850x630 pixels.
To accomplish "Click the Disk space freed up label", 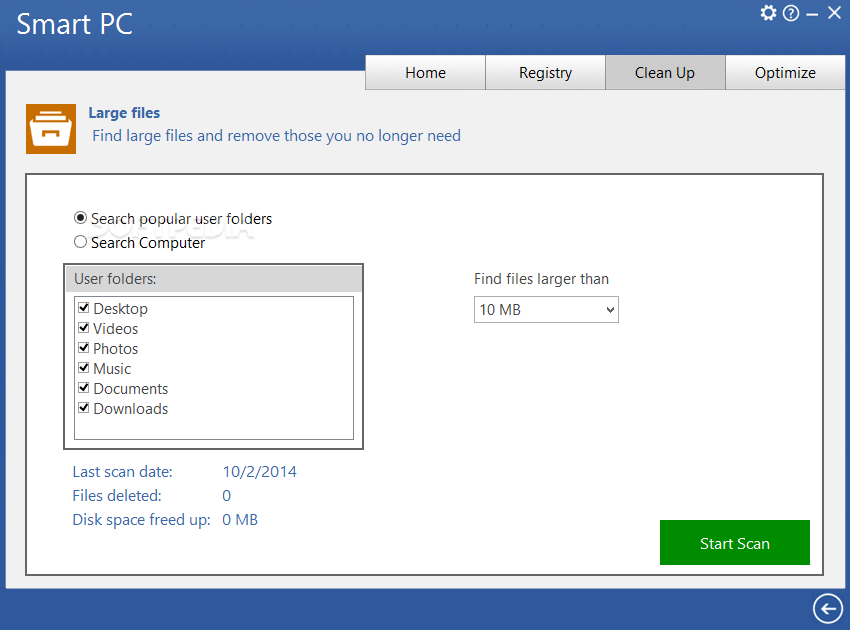I will tap(141, 519).
